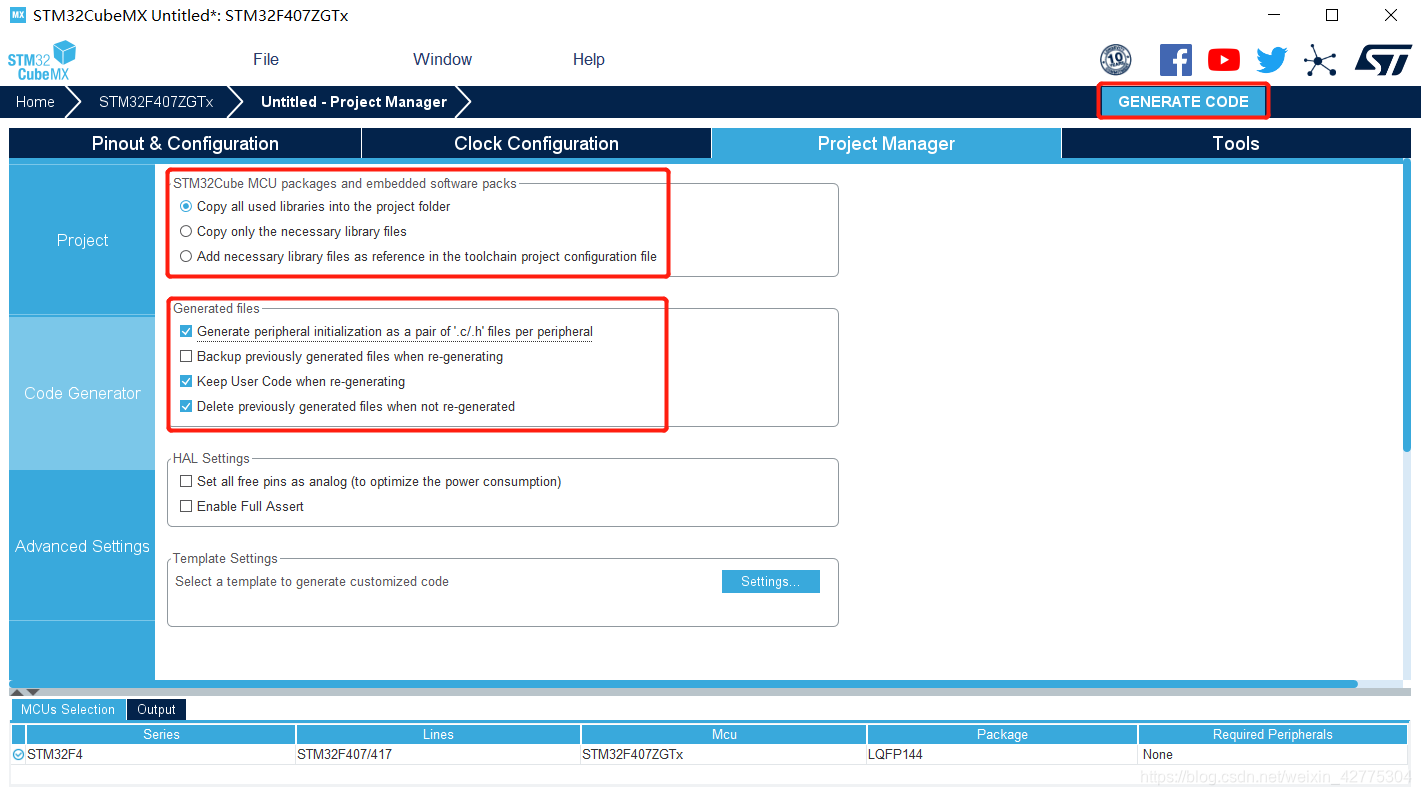Go to Home breadcrumb
Image resolution: width=1421 pixels, height=795 pixels.
click(35, 102)
